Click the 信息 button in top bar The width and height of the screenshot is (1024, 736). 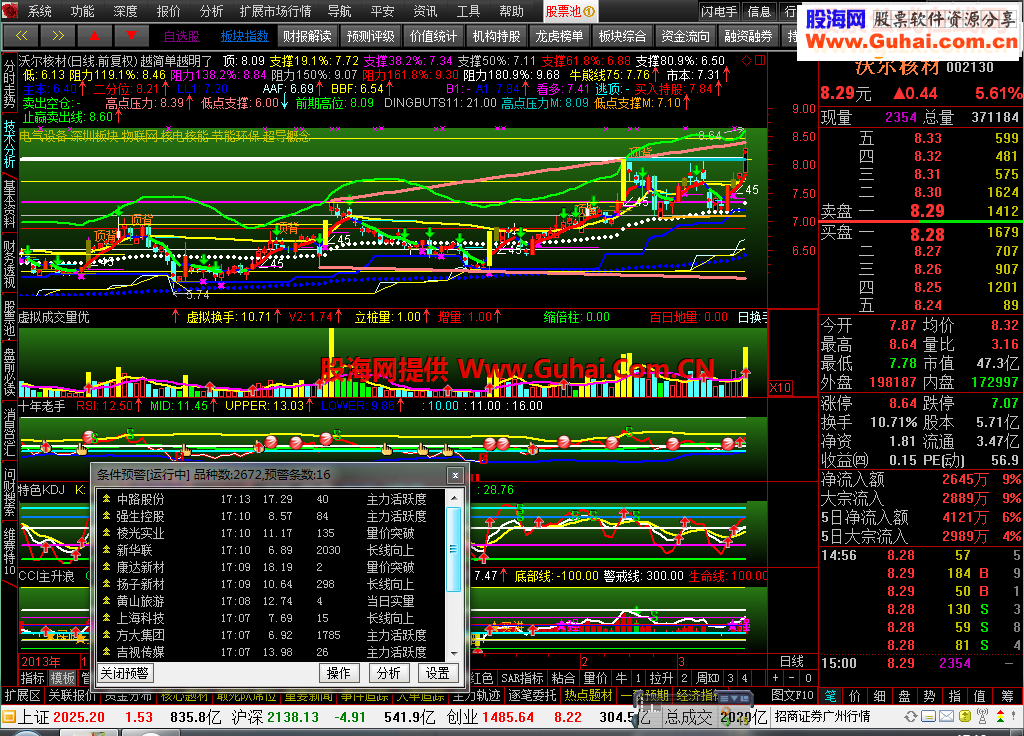pos(759,11)
